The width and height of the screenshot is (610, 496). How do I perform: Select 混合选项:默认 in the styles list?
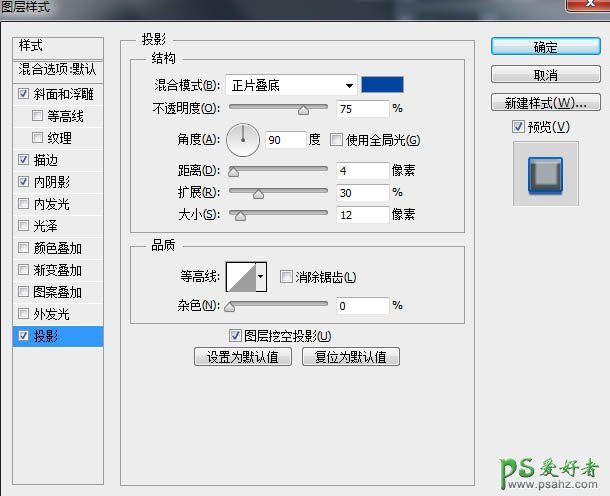click(58, 70)
